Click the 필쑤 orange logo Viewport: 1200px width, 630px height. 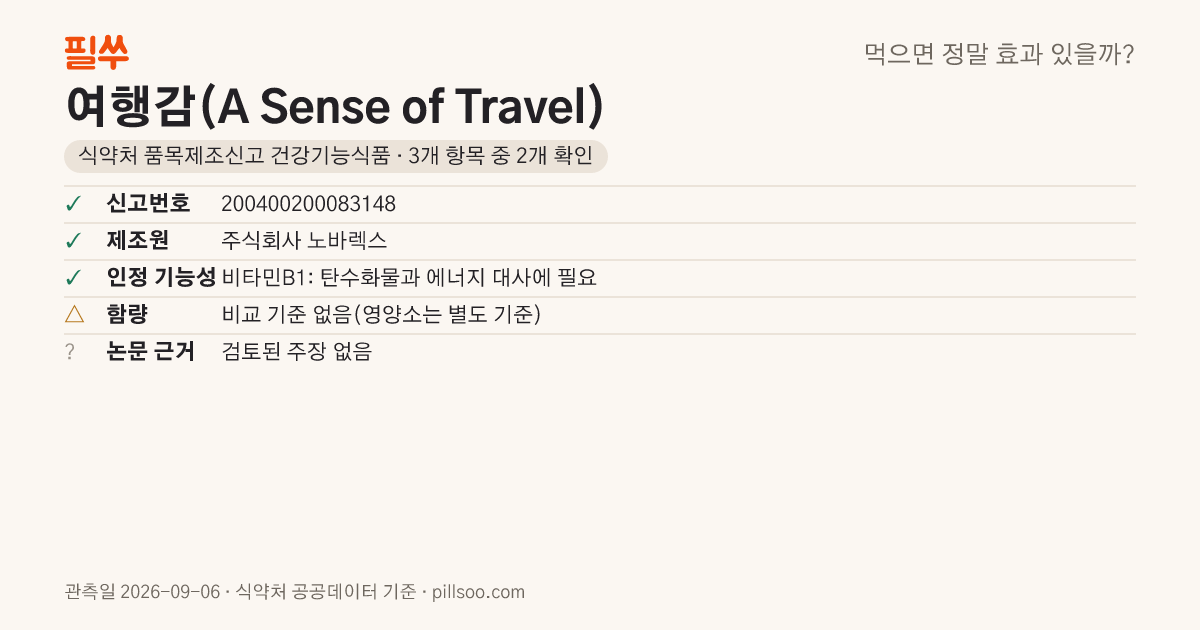pyautogui.click(x=96, y=52)
